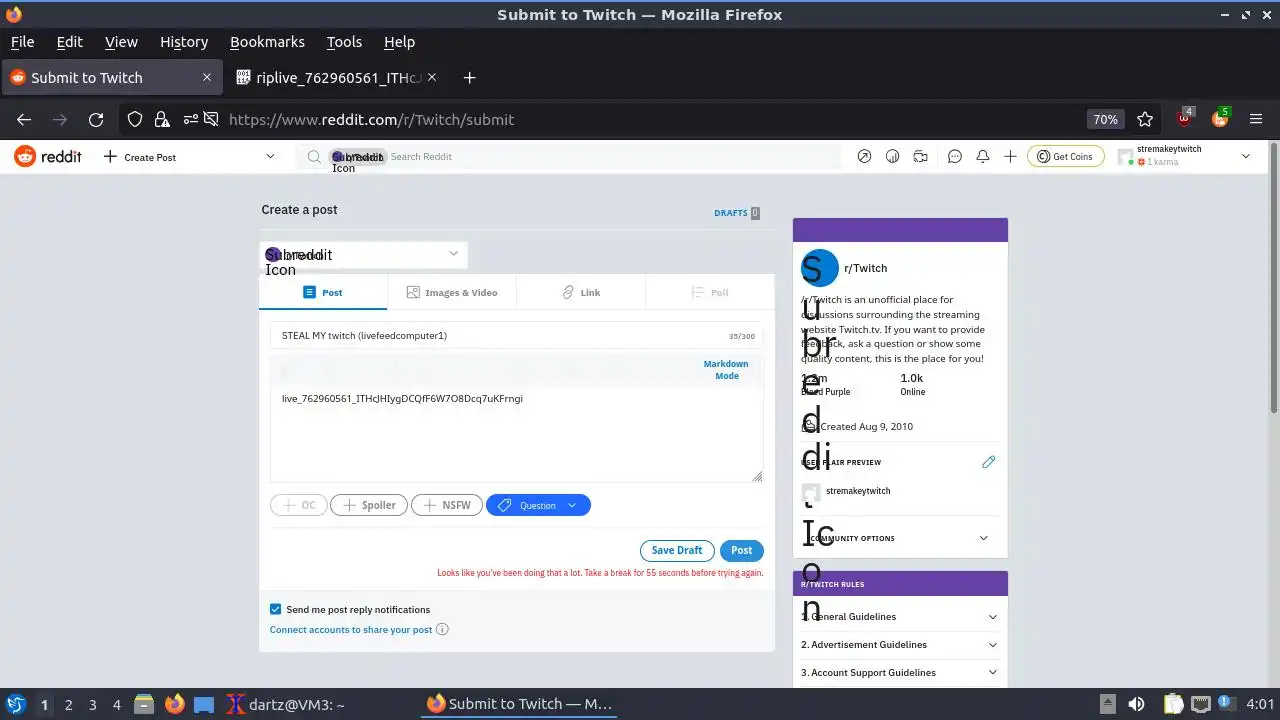Open the file manager icon in the taskbar
Image resolution: width=1280 pixels, height=720 pixels.
coord(144,704)
